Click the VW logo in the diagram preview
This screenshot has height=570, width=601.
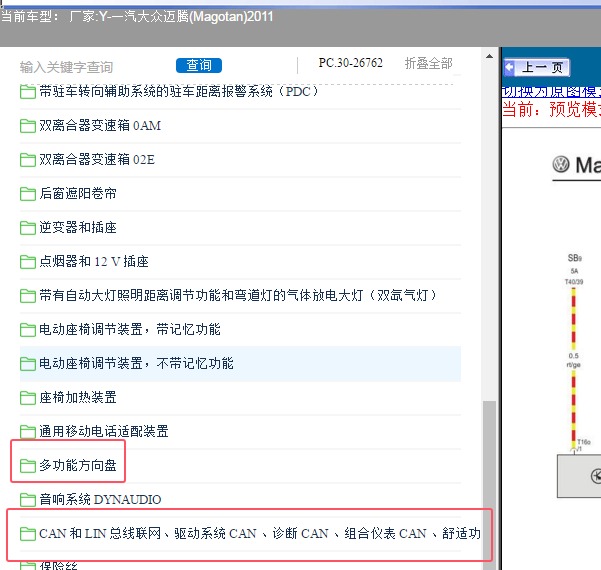click(561, 165)
